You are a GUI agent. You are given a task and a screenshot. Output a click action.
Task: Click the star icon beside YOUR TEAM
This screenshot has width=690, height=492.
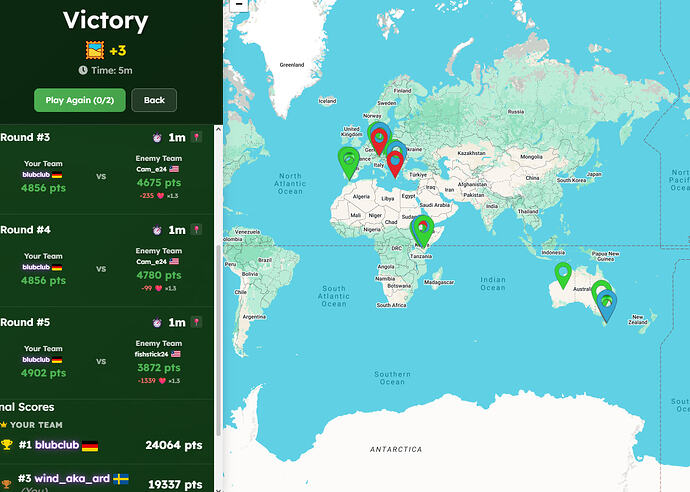pos(4,425)
